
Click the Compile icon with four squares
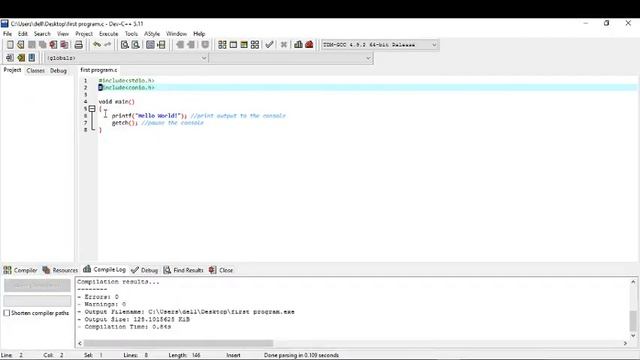click(x=222, y=45)
